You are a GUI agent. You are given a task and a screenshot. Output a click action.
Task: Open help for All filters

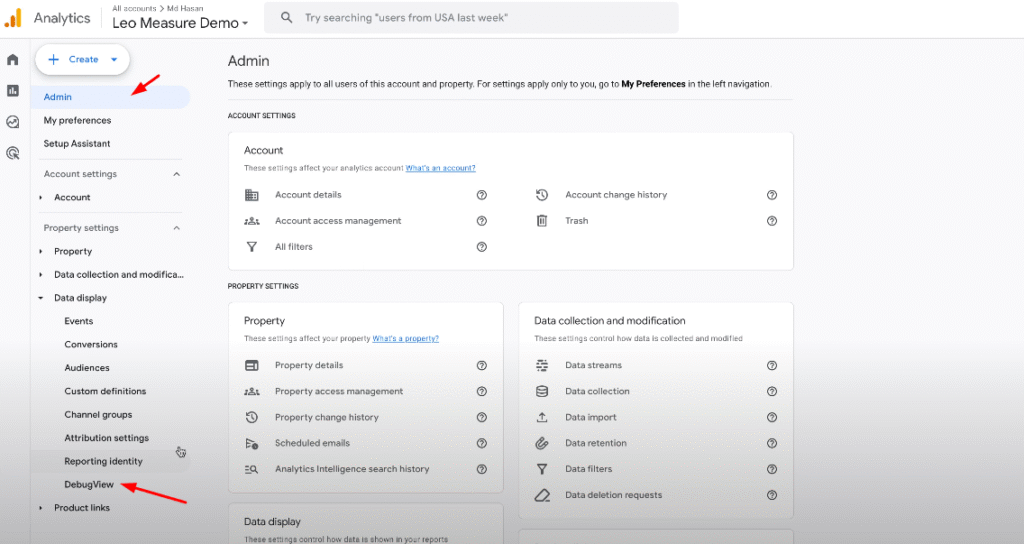coord(481,247)
